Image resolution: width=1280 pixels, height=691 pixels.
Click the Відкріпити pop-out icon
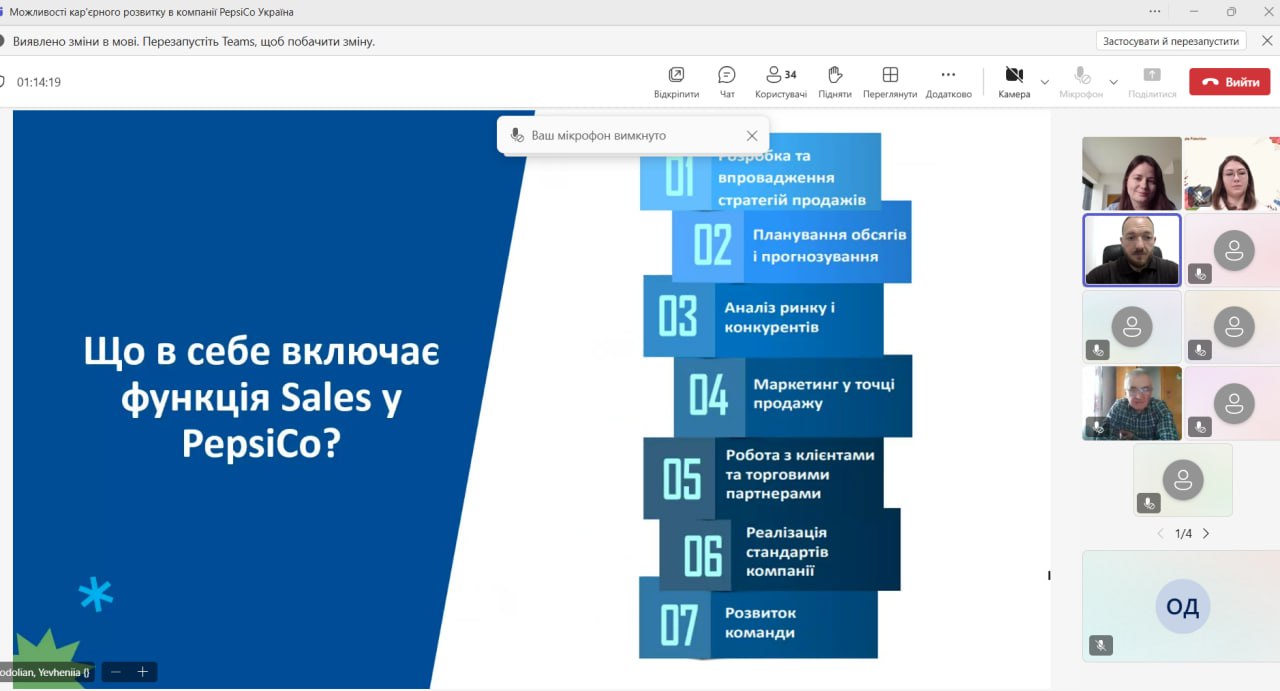click(x=676, y=76)
